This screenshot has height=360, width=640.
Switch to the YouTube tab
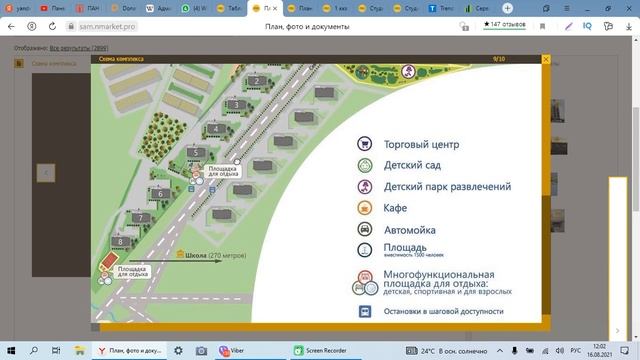52,9
